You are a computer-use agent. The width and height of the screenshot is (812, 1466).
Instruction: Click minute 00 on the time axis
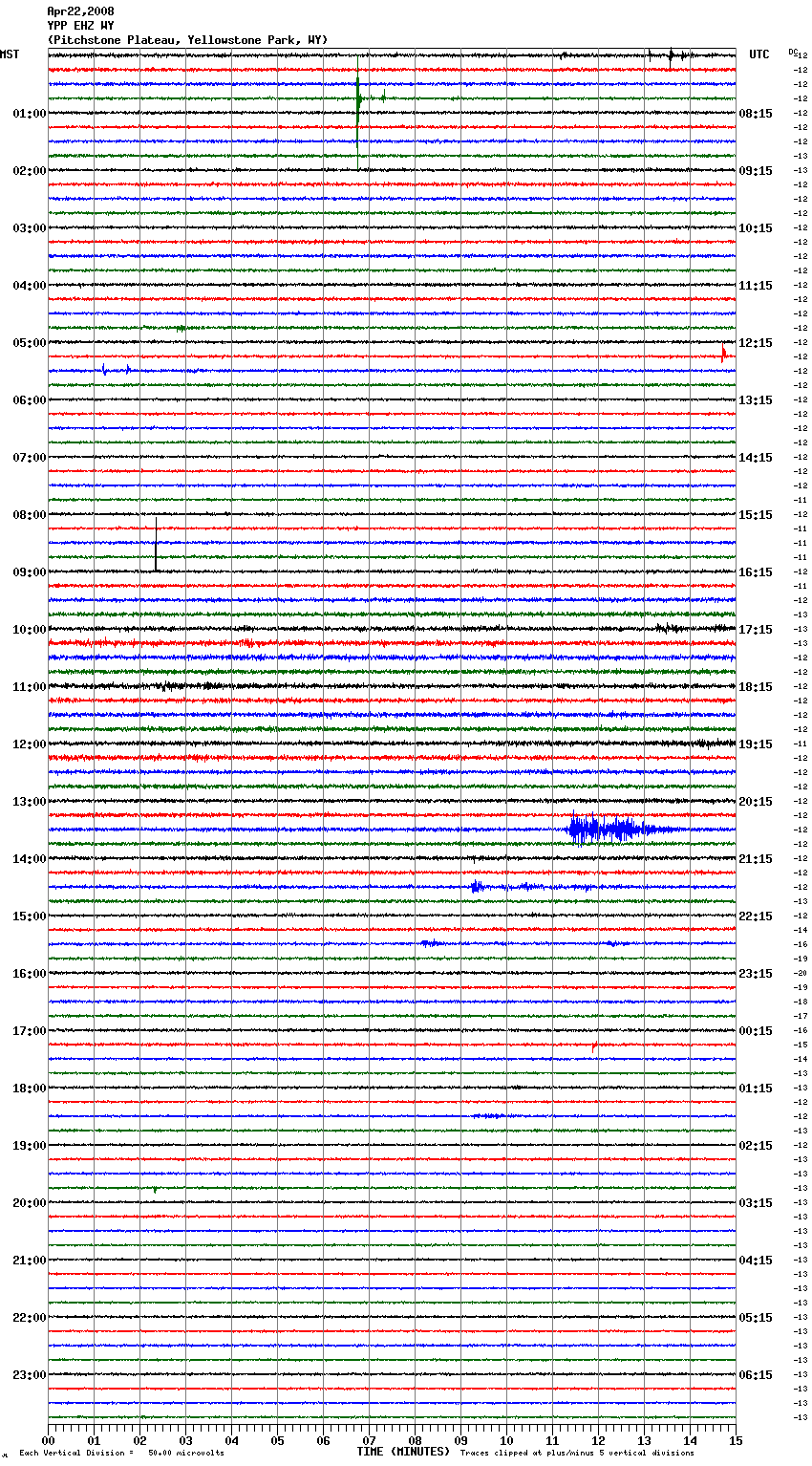[48, 1440]
